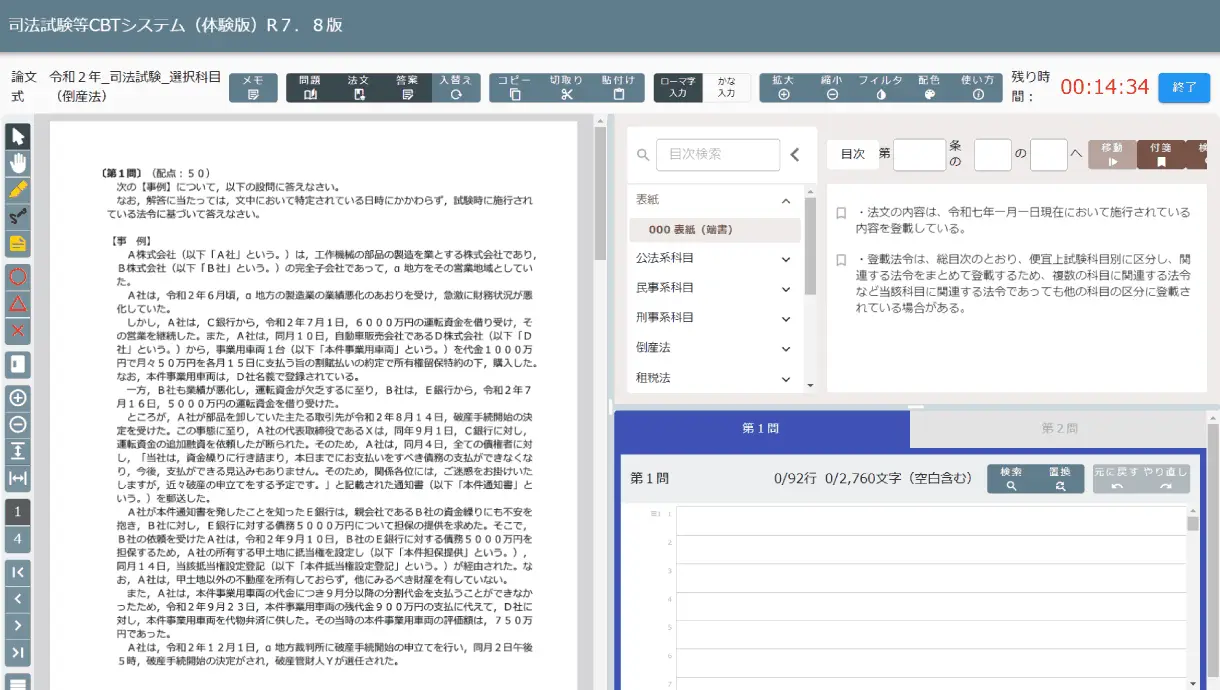Select the hand pan tool

18,163
